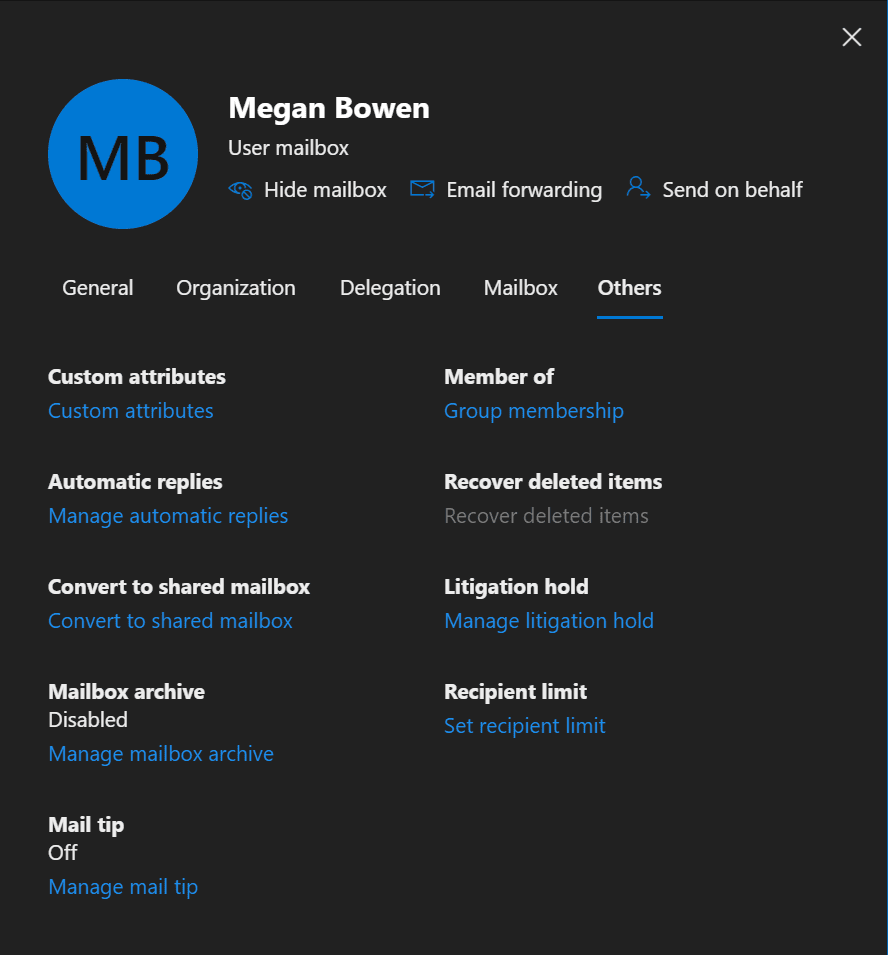Click the greyed Recover deleted items link

pyautogui.click(x=546, y=516)
